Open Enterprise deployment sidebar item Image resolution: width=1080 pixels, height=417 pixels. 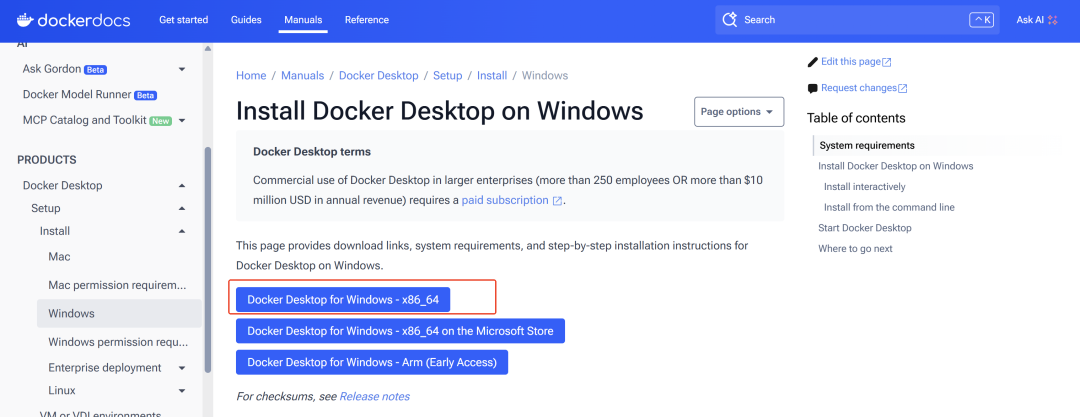105,368
